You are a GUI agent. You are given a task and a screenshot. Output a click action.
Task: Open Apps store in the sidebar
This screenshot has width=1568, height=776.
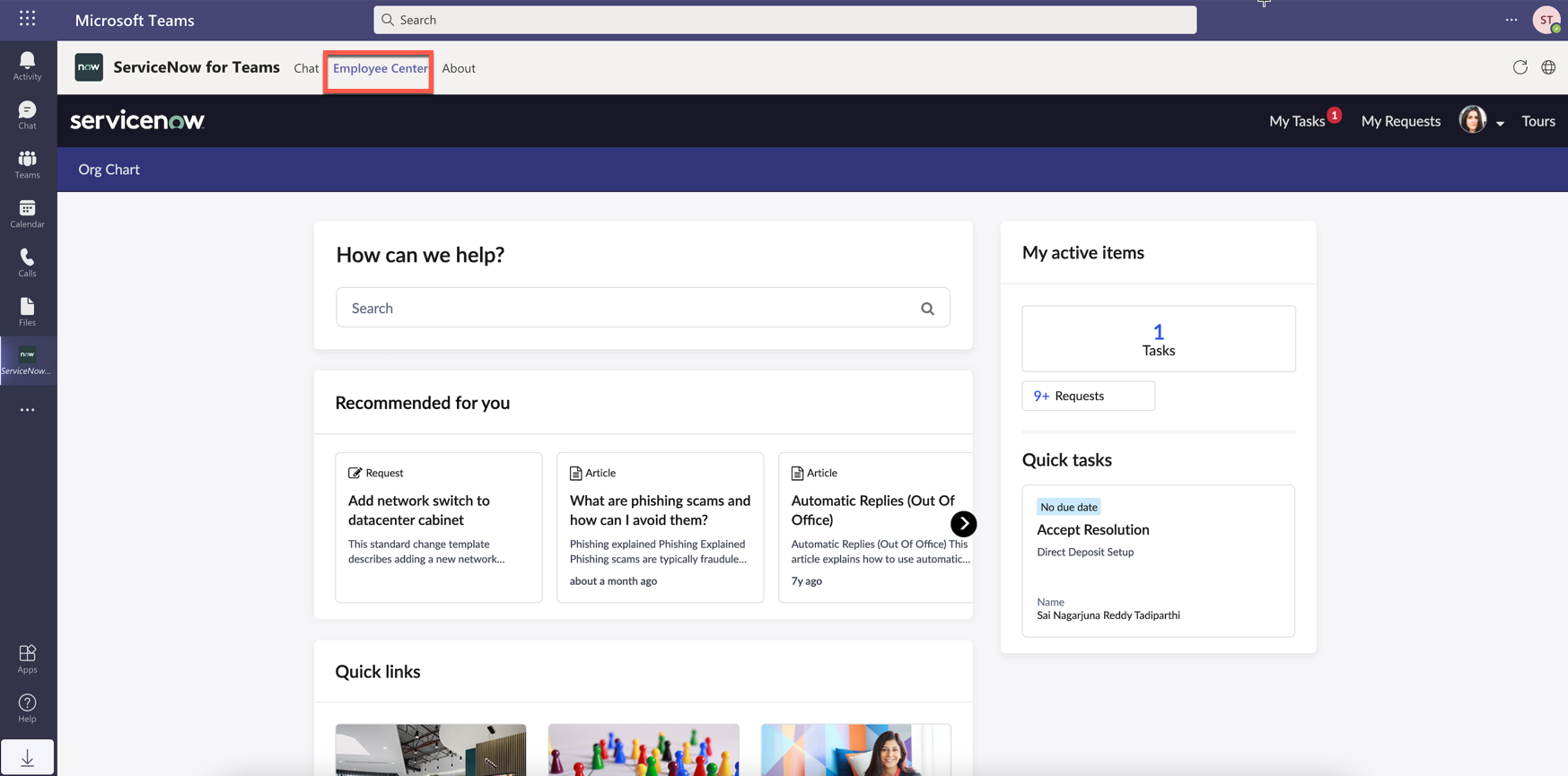(27, 659)
